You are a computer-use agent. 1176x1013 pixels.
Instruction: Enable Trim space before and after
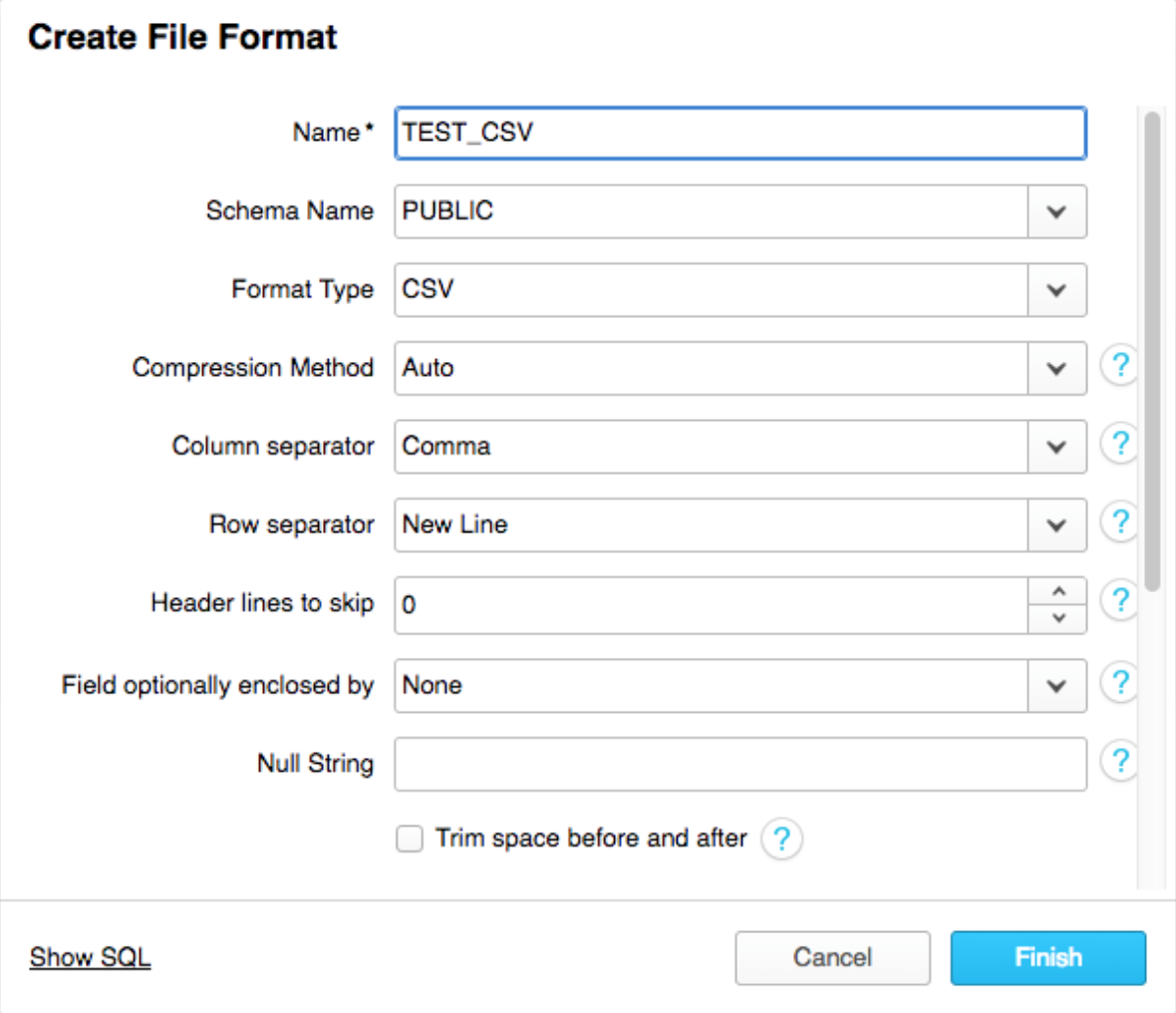click(x=410, y=839)
